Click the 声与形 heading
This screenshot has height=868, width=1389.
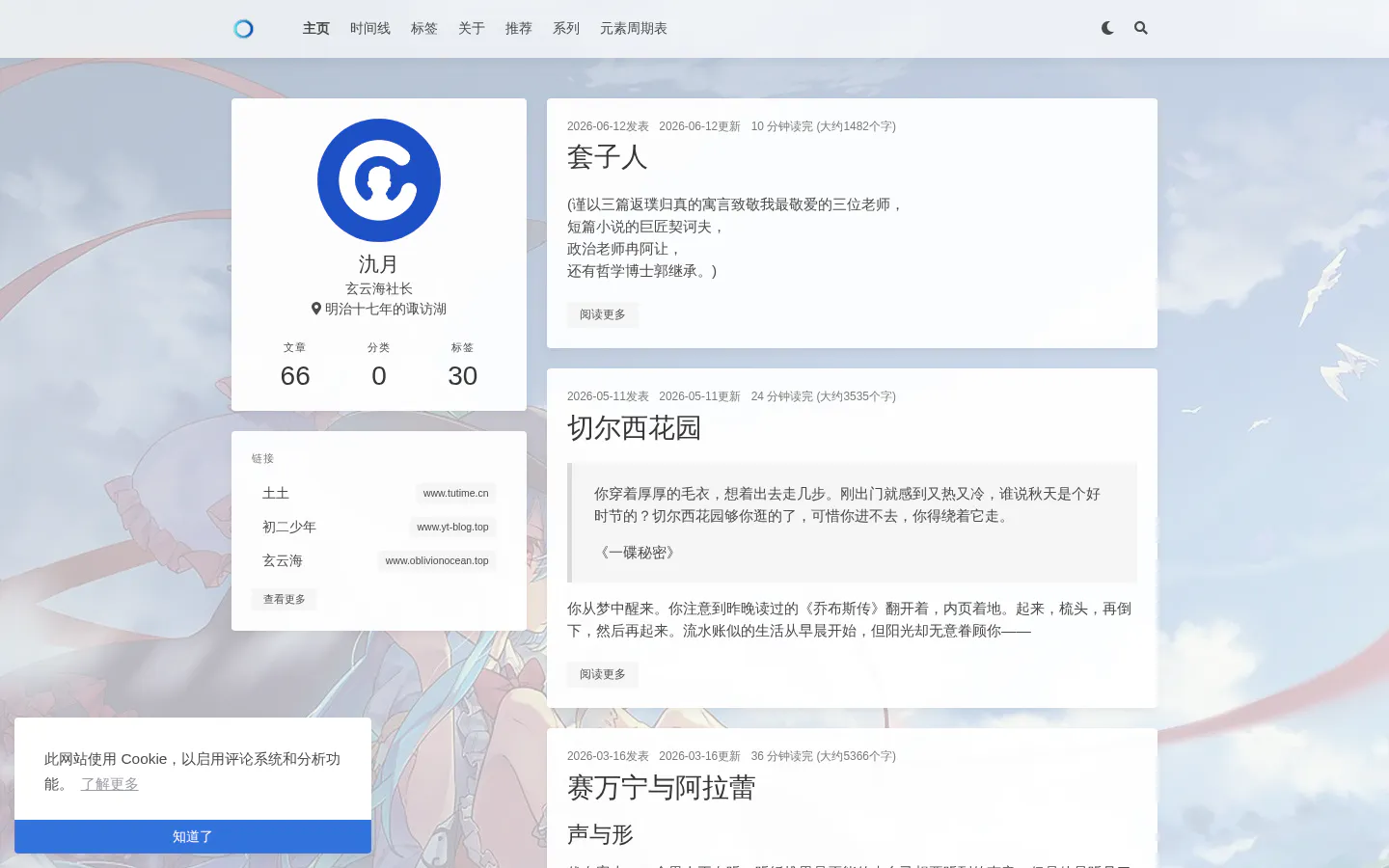coord(600,834)
